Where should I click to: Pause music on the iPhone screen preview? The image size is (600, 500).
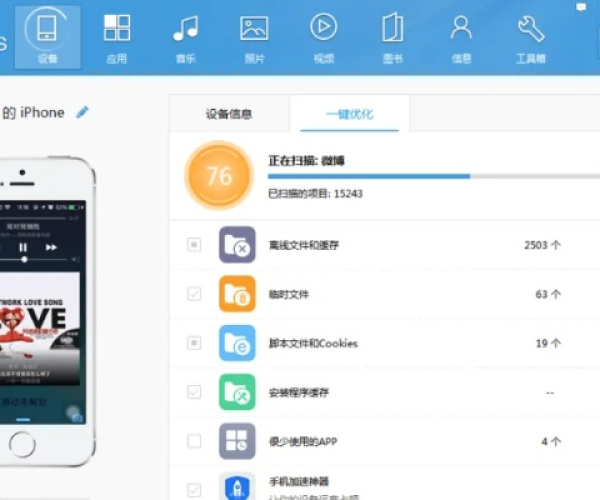[x=23, y=247]
